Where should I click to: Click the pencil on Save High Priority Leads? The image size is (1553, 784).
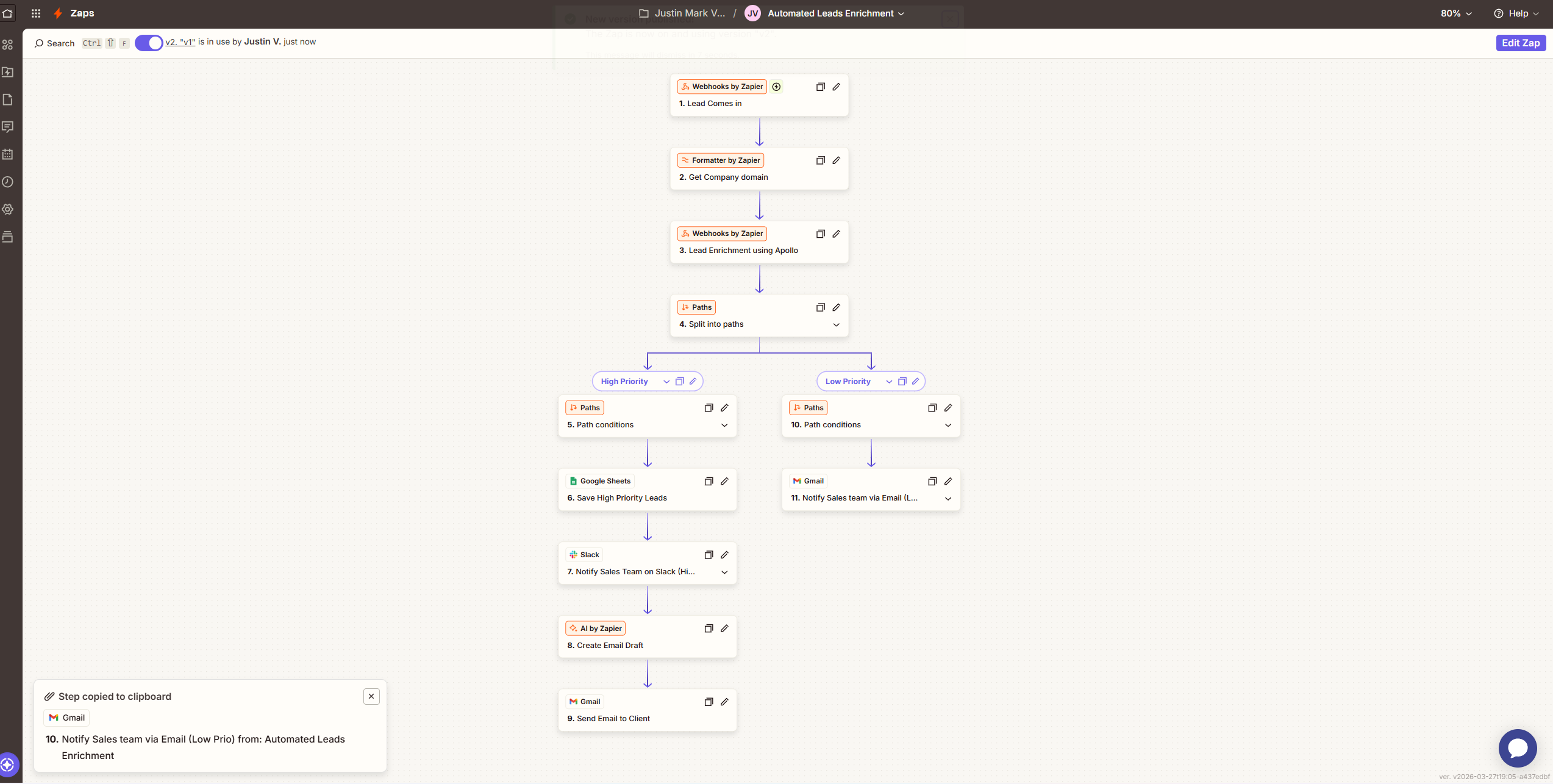(x=724, y=481)
